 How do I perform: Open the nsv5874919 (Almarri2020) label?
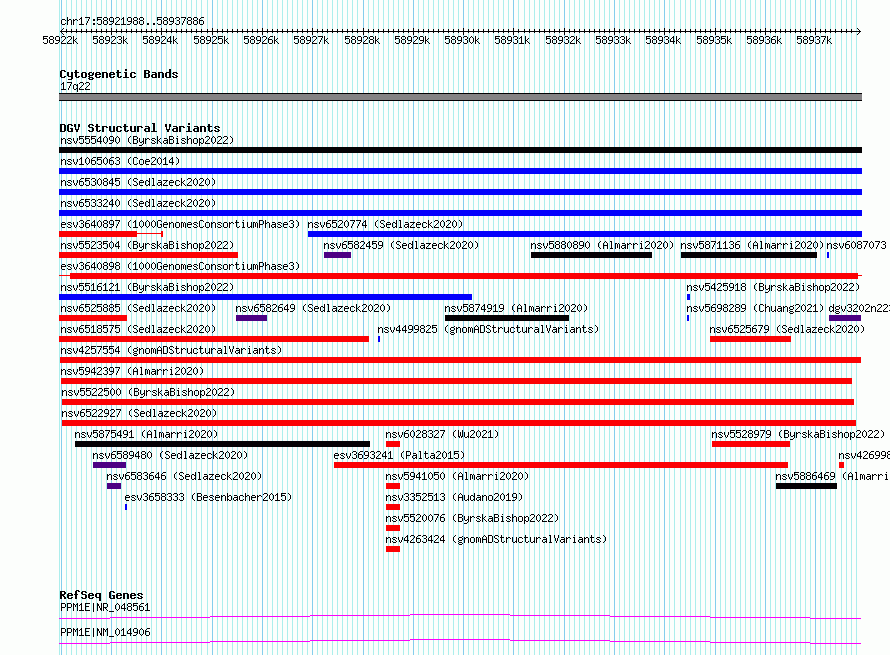(x=516, y=308)
